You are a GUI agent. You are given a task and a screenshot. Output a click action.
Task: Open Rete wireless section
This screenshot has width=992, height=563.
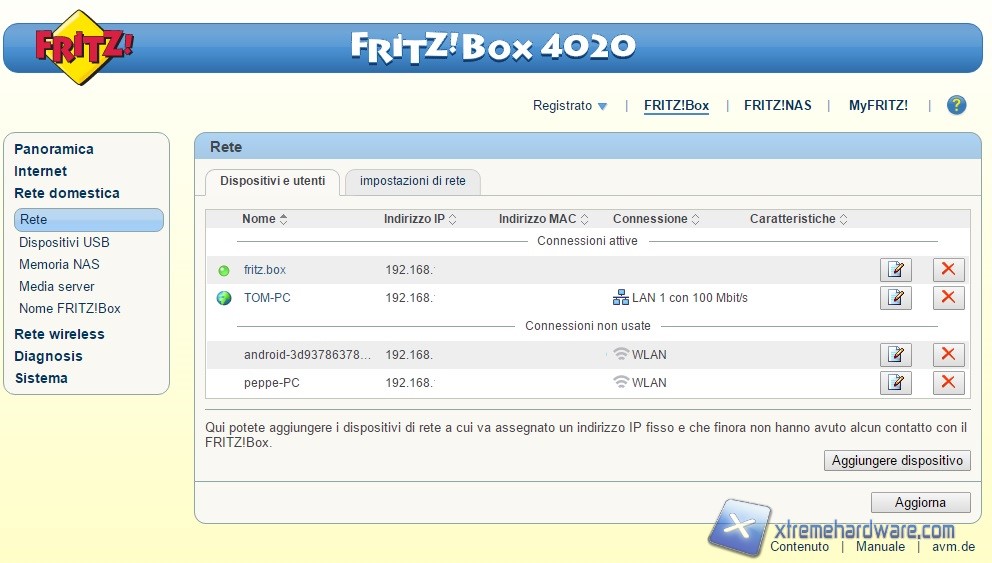[x=59, y=334]
